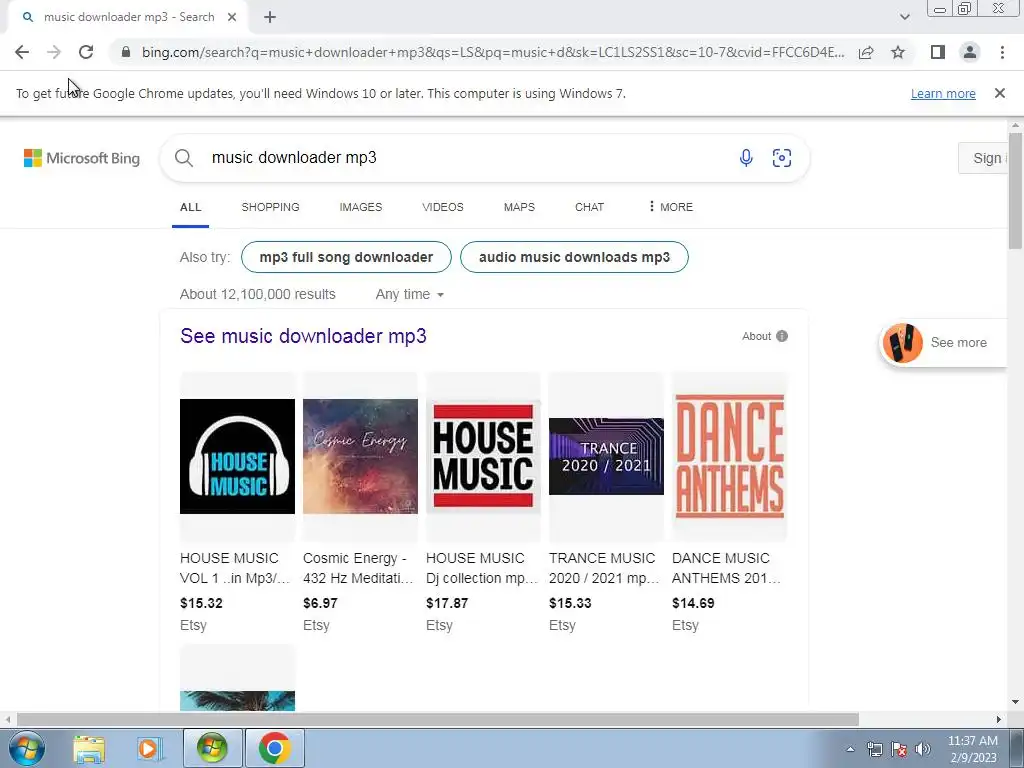Open HOUSE MUSIC red-bar product image
This screenshot has width=1024, height=768.
click(x=483, y=456)
